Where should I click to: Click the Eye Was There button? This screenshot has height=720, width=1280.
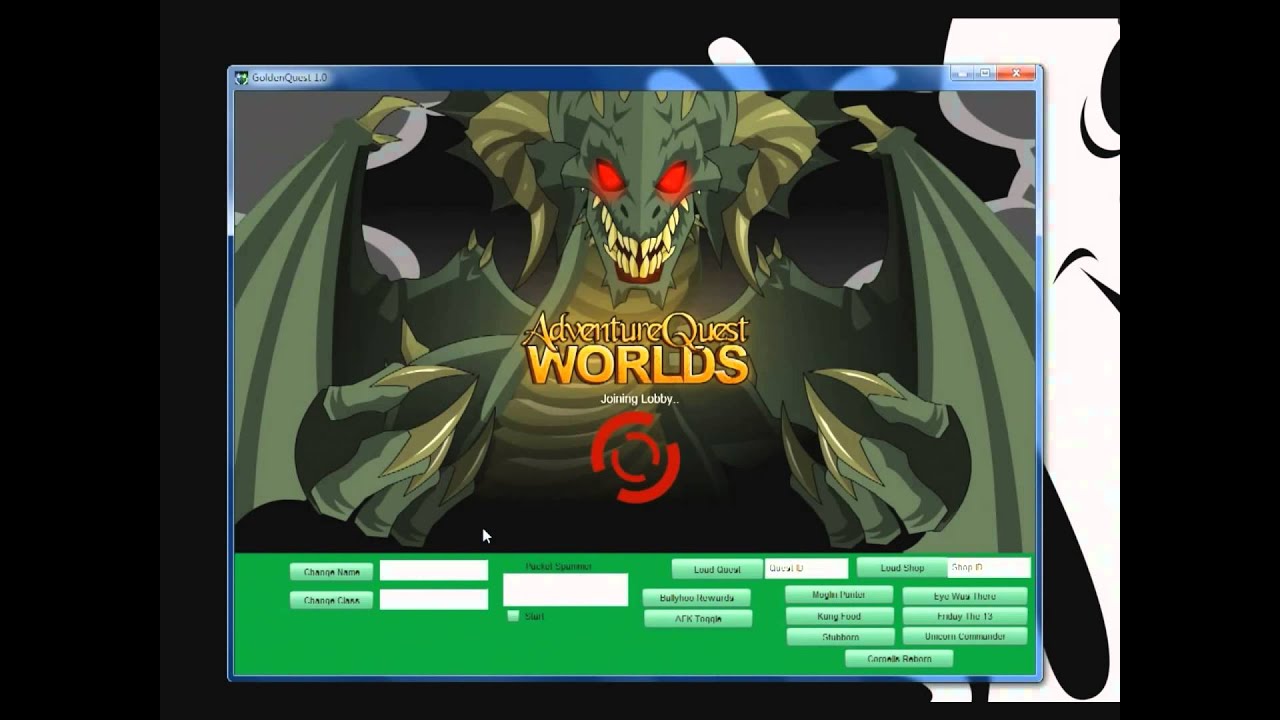(965, 596)
